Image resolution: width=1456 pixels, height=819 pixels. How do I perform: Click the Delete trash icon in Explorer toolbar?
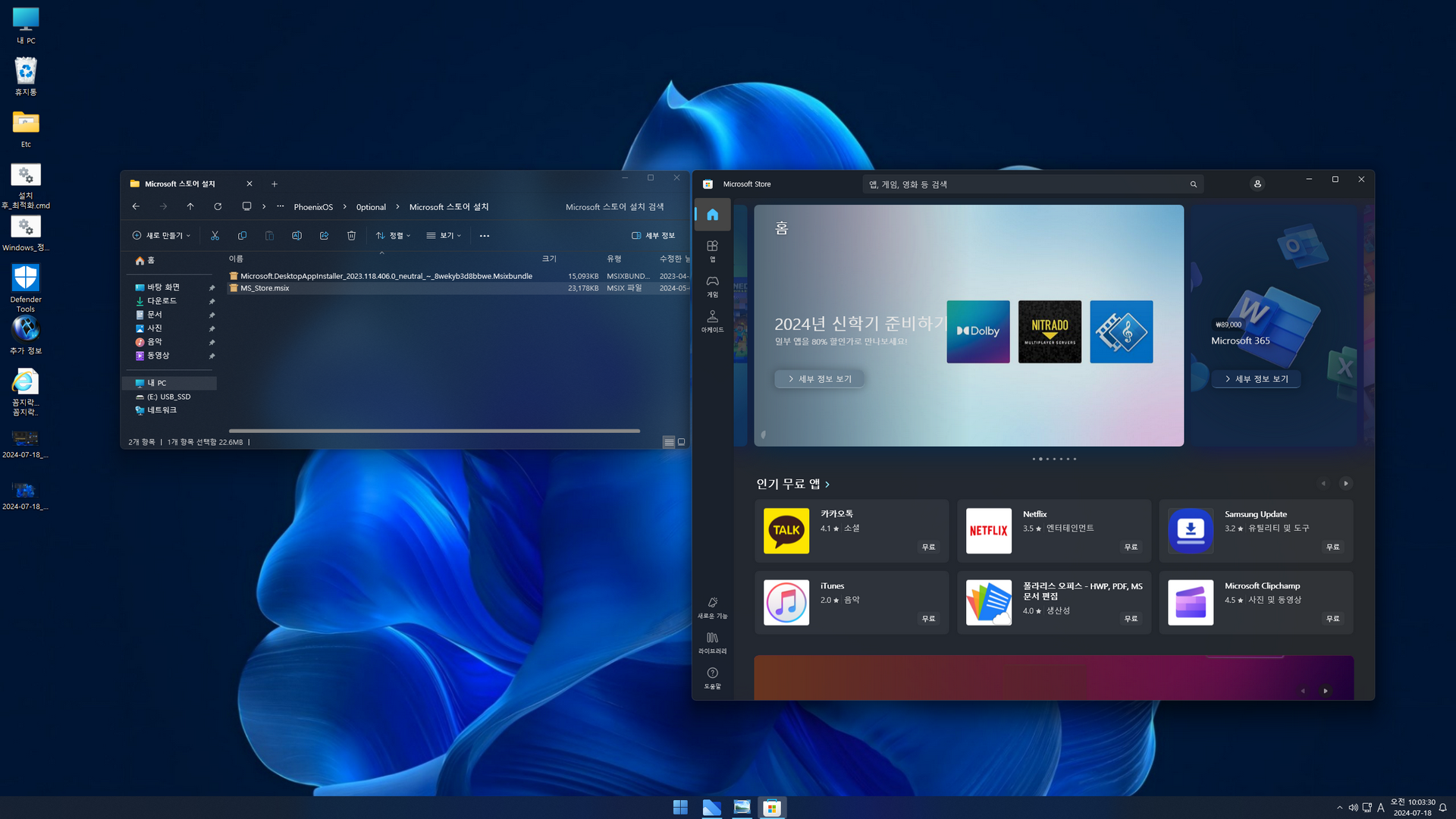[x=351, y=236]
